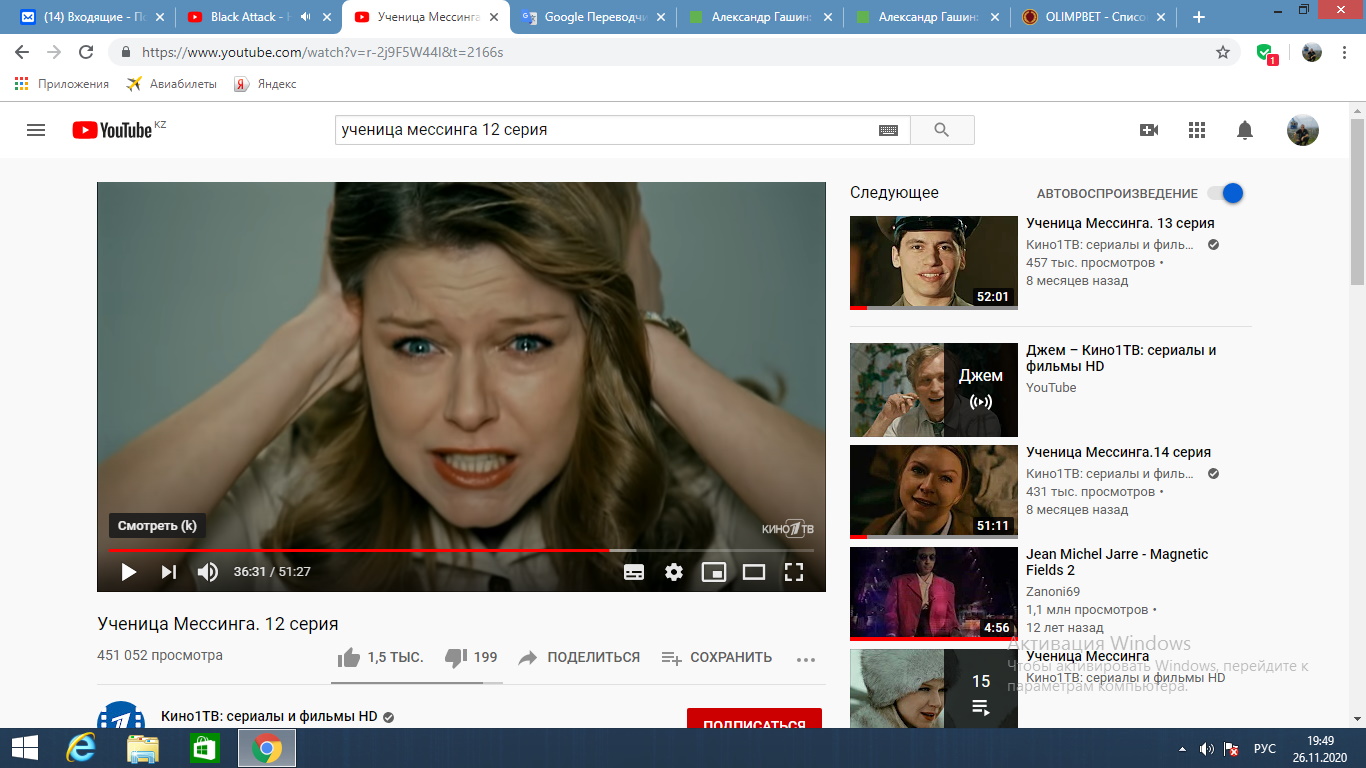This screenshot has width=1366, height=768.
Task: Open Кино1ТВ channel avatar
Action: click(120, 716)
